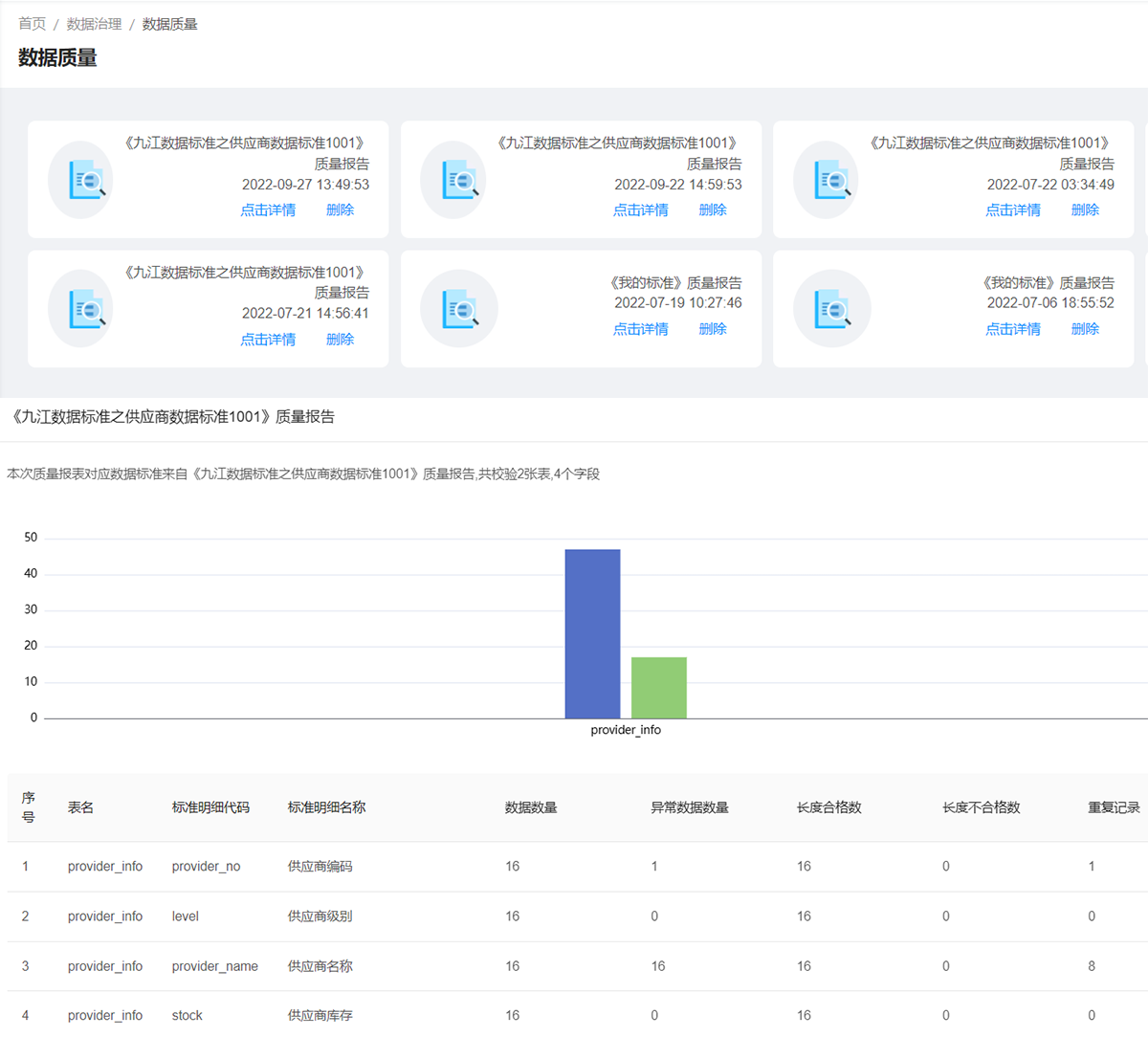
Task: Click 长度不合格数 column header
Action: (982, 807)
